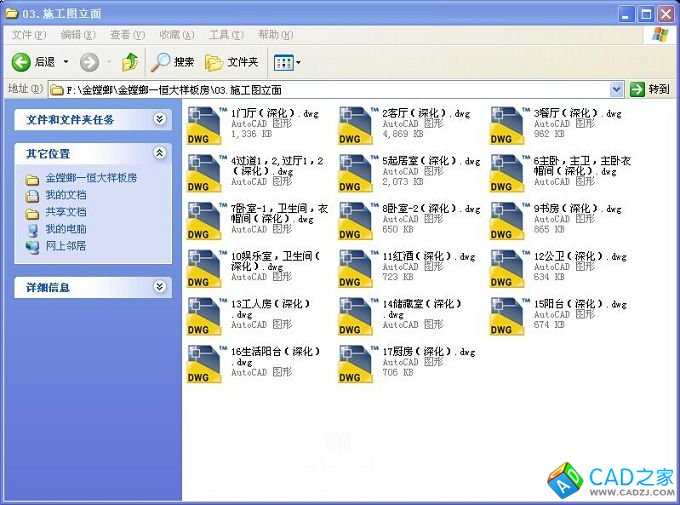Click the 转到 (Go) button
The height and width of the screenshot is (505, 680).
(650, 89)
